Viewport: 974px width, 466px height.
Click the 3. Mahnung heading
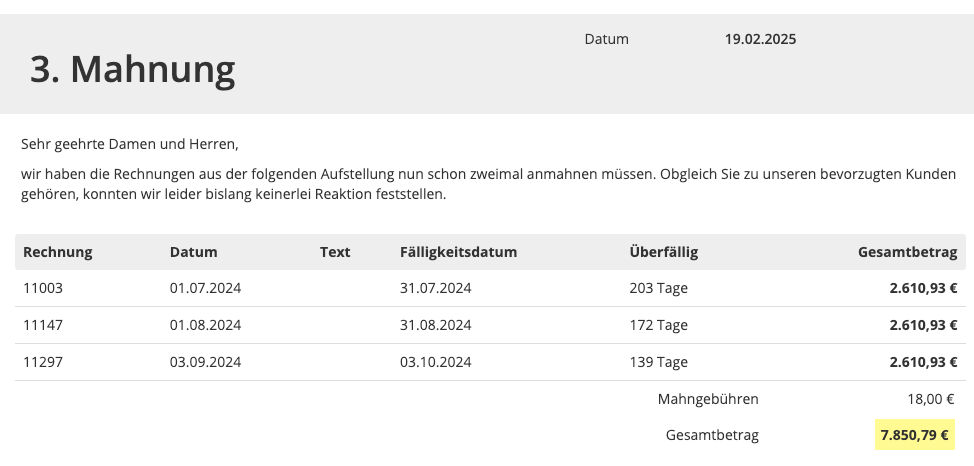pos(132,69)
